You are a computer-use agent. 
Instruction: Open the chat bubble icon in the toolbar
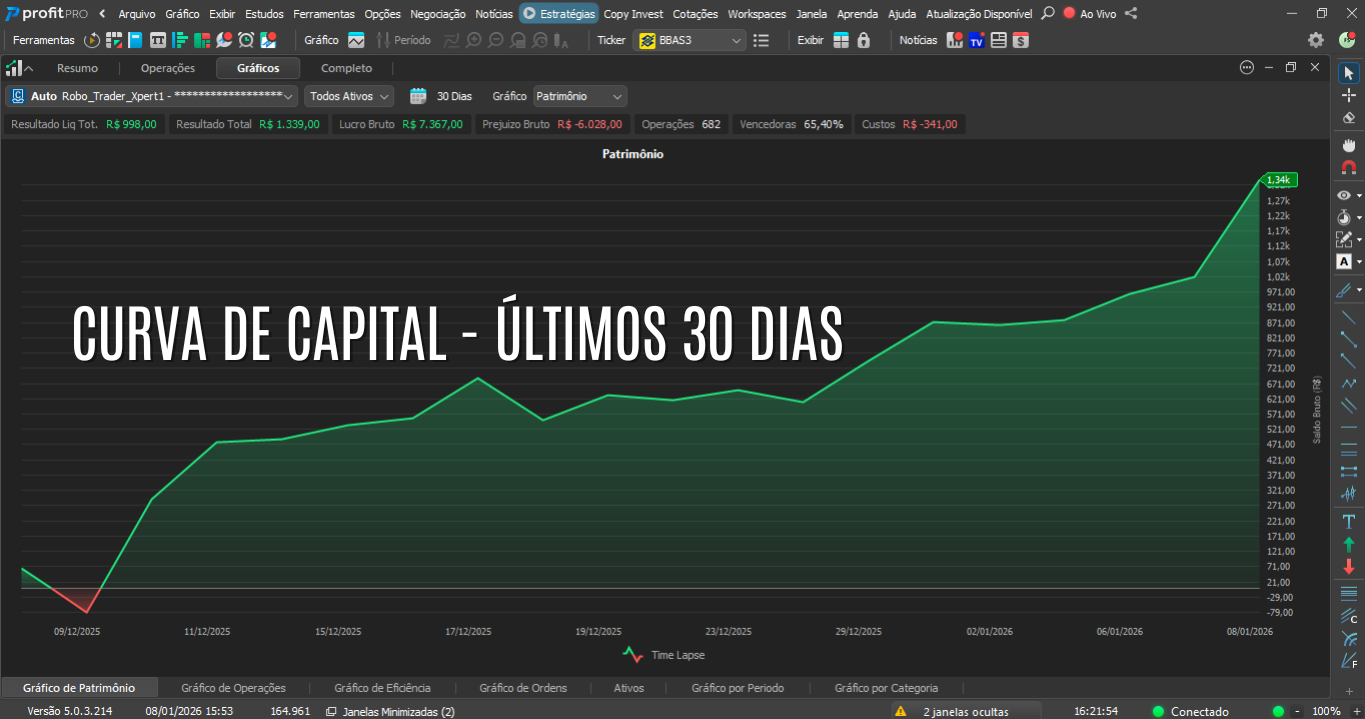click(225, 40)
